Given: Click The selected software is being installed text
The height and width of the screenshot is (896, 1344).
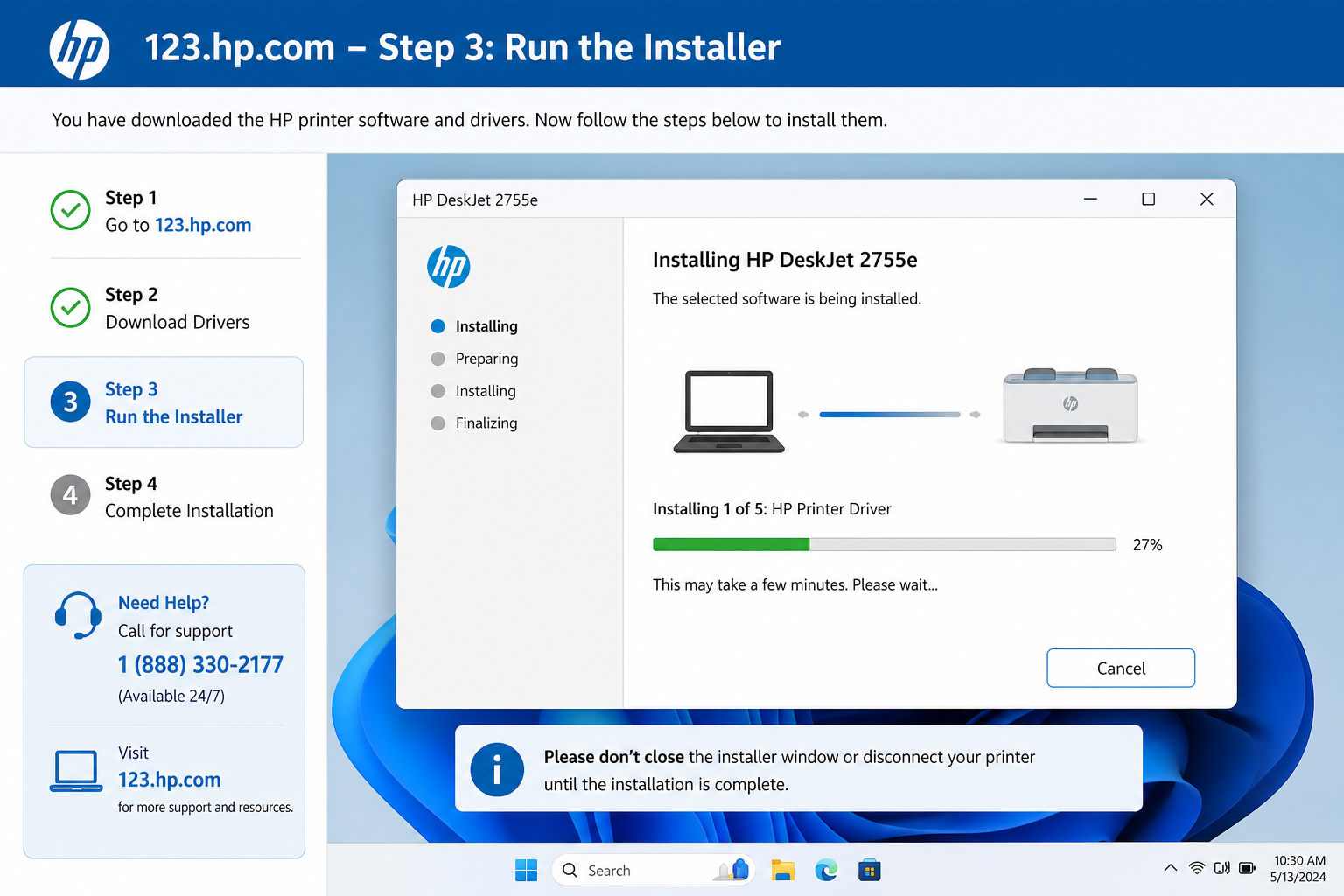Looking at the screenshot, I should point(787,299).
